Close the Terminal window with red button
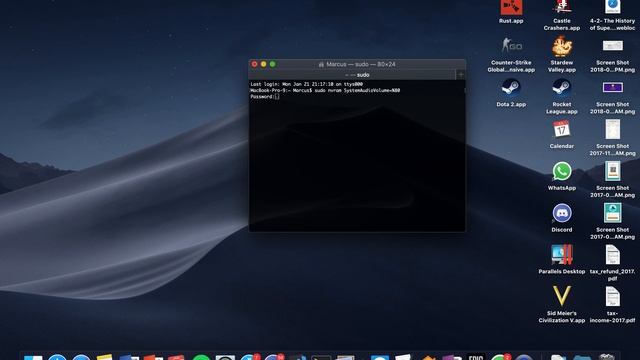Image resolution: width=640 pixels, height=360 pixels. pyautogui.click(x=254, y=64)
